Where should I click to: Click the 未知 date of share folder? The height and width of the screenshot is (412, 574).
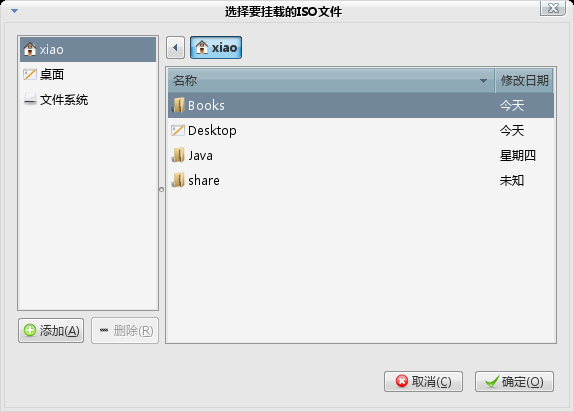tap(512, 180)
